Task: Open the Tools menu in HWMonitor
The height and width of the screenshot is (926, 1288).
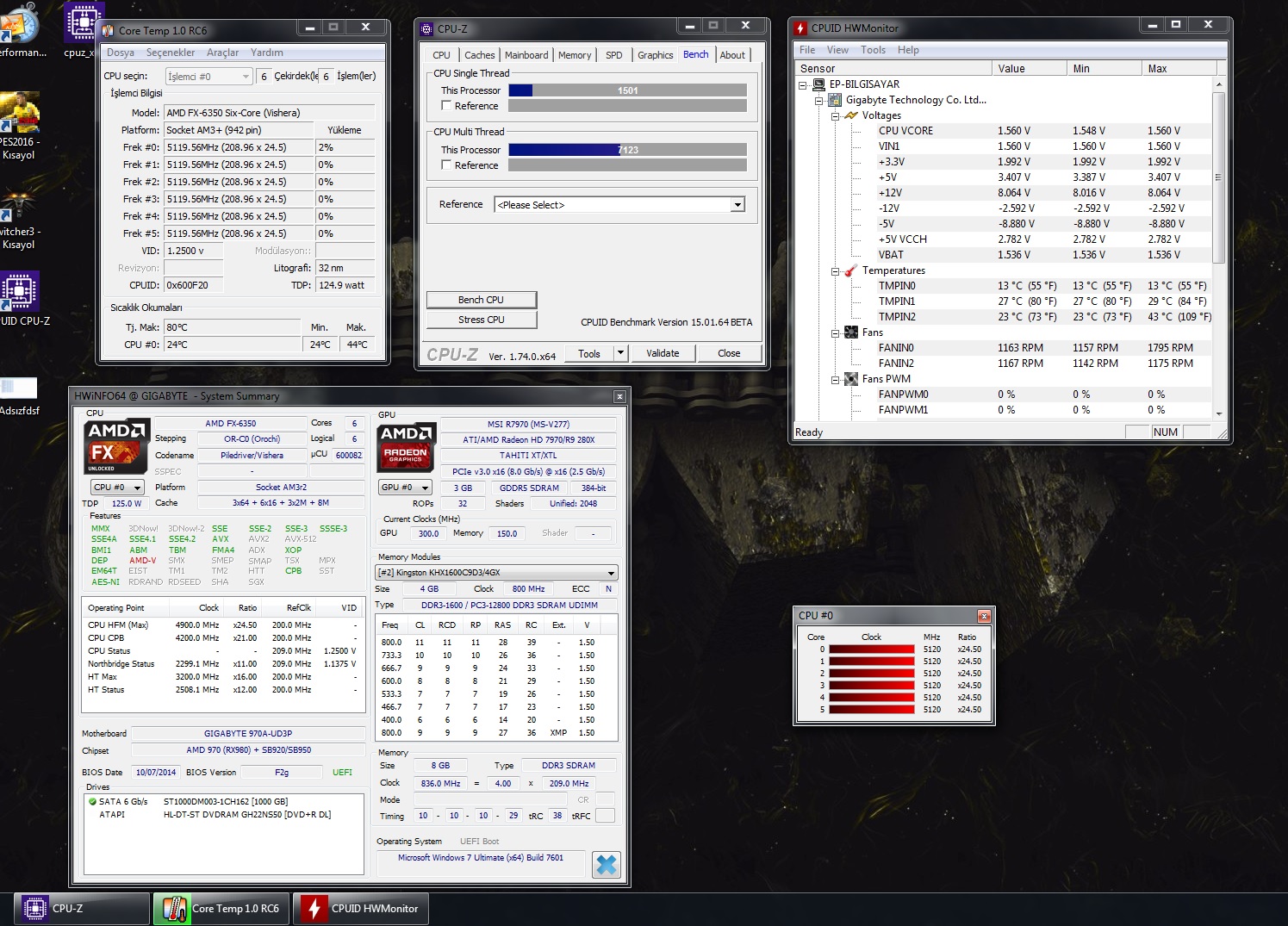Action: pos(874,50)
